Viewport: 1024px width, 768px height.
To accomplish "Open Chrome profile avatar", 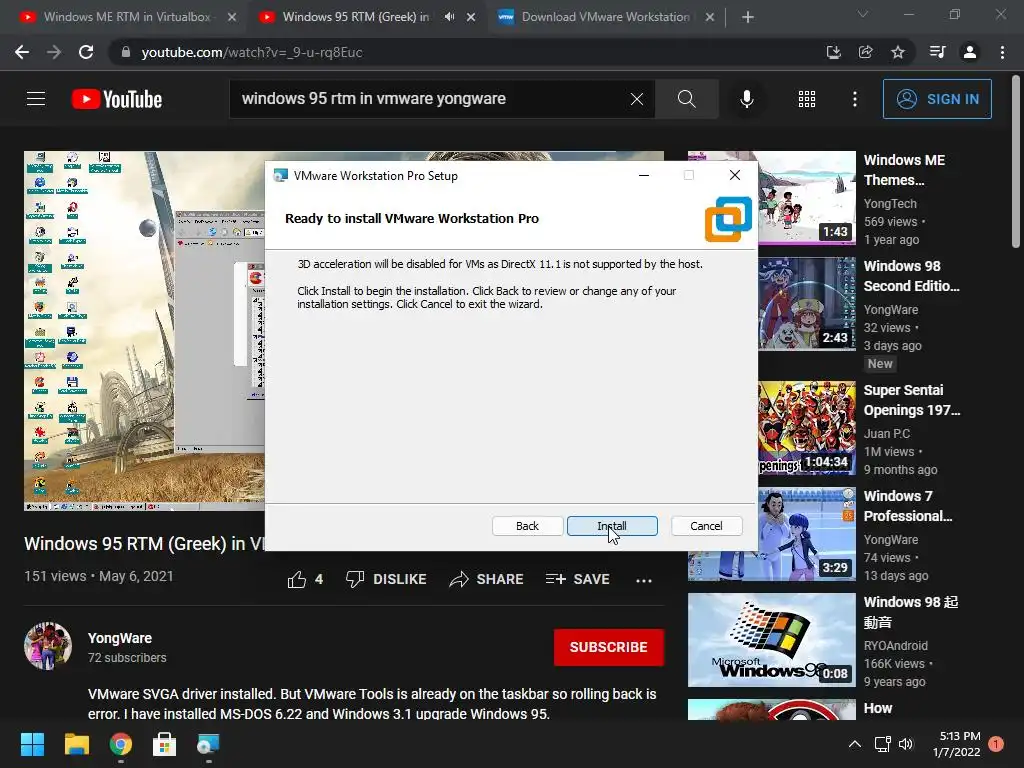I will (970, 52).
